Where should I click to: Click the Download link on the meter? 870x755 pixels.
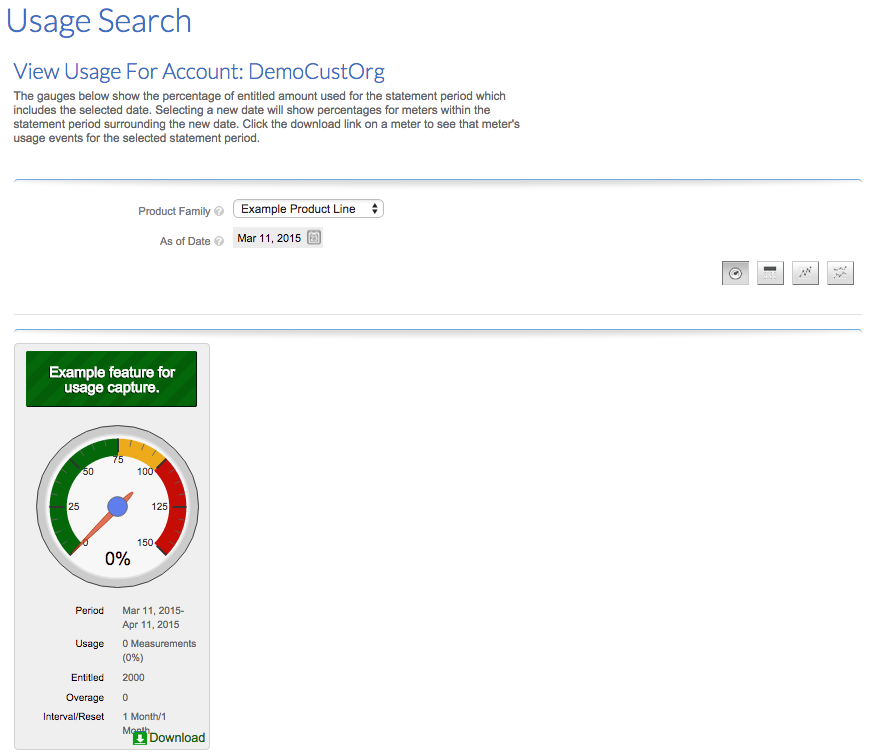tap(177, 738)
